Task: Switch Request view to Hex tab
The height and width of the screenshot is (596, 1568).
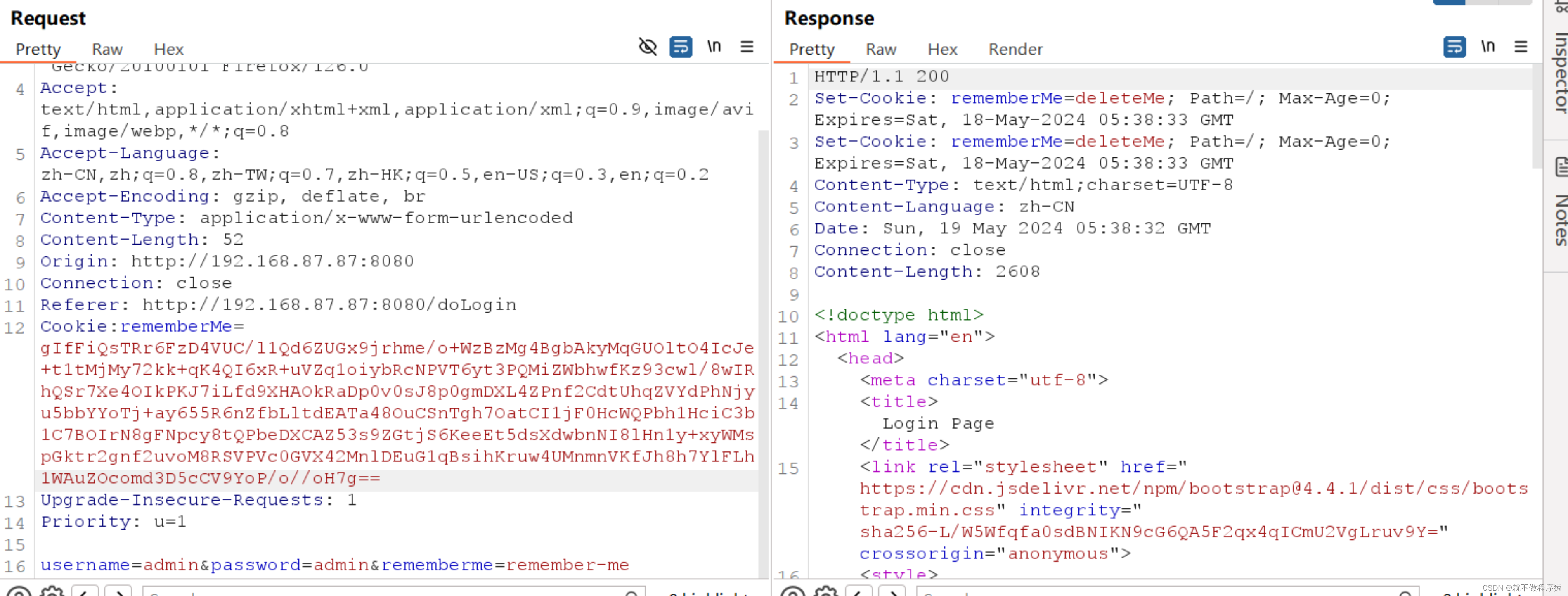Action: click(169, 50)
